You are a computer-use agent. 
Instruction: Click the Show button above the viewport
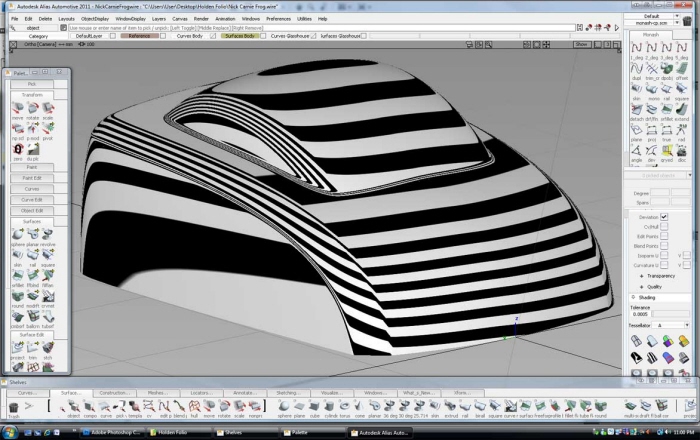(582, 44)
